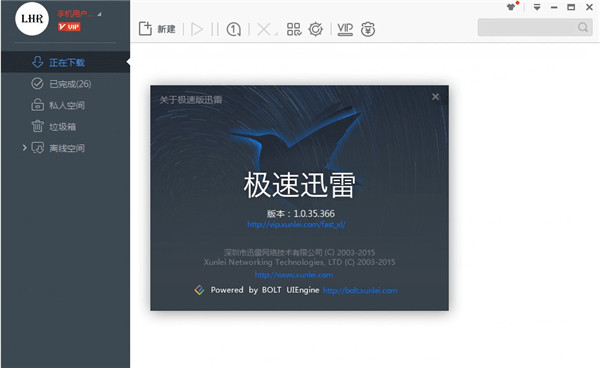Open the 垃圾箱 trash section
The width and height of the screenshot is (600, 368).
[65, 126]
